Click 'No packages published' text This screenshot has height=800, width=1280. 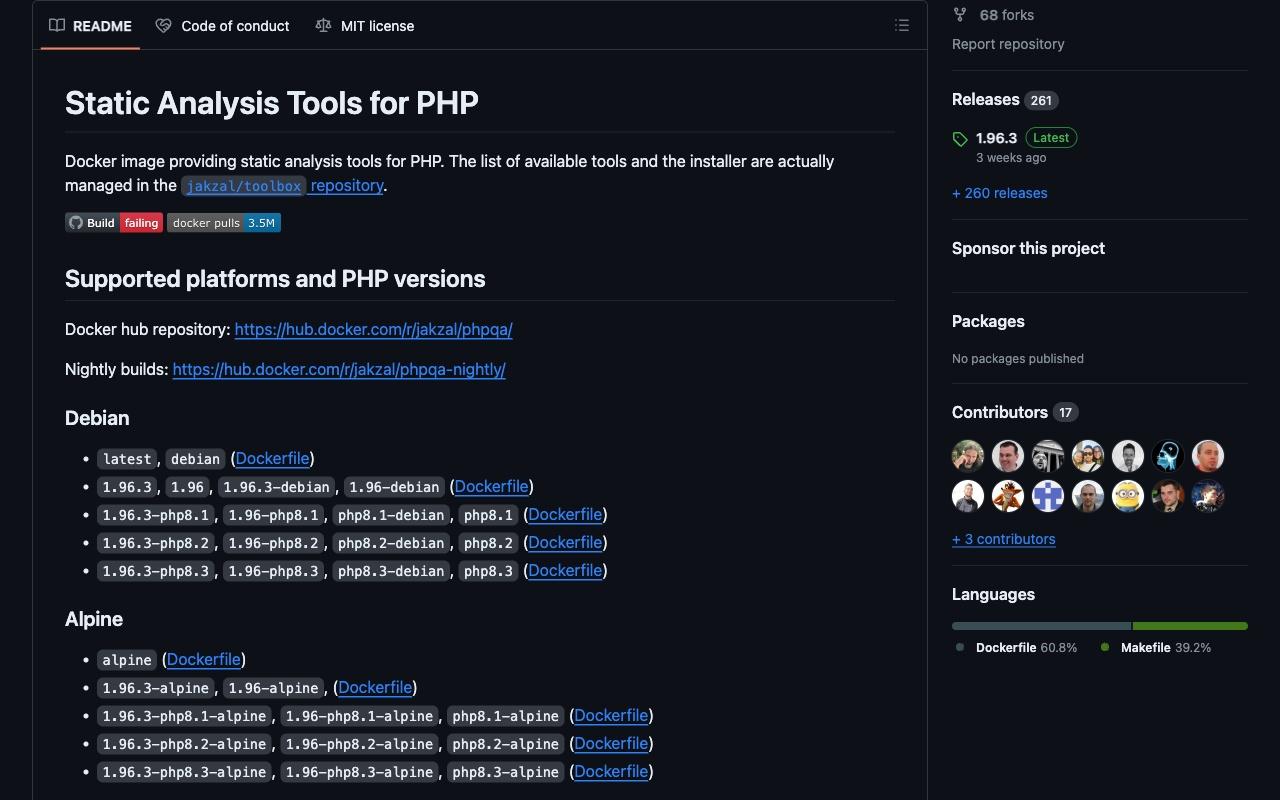[x=1018, y=358]
